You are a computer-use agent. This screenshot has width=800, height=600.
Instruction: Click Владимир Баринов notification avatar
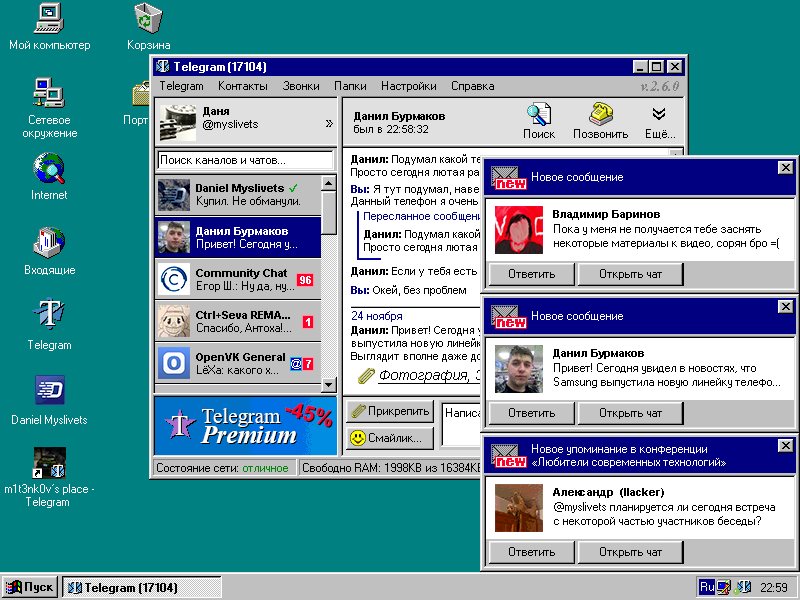point(519,230)
